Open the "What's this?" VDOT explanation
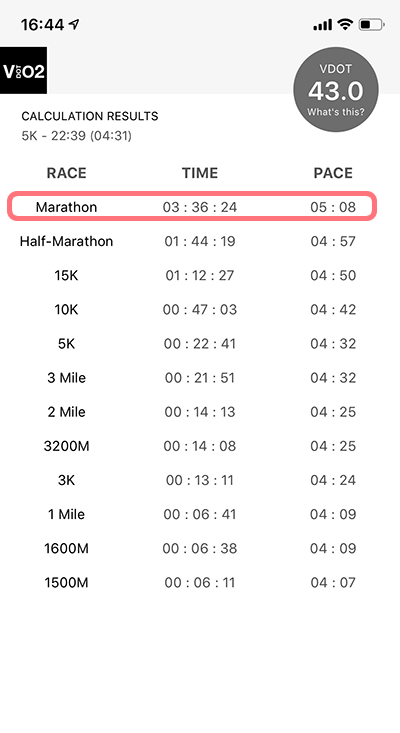Screen dimensions: 400x733 click(336, 112)
